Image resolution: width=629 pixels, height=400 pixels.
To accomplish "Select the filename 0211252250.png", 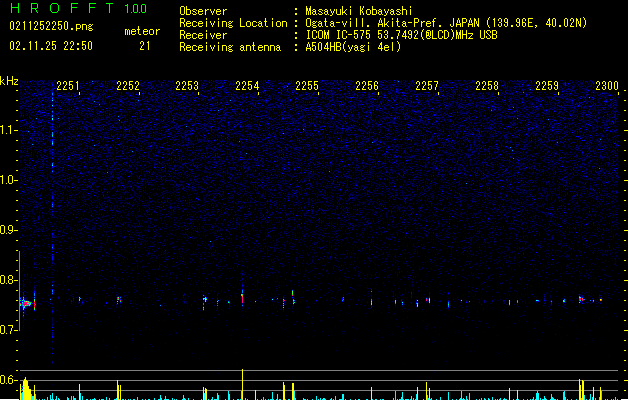I will pos(51,27).
